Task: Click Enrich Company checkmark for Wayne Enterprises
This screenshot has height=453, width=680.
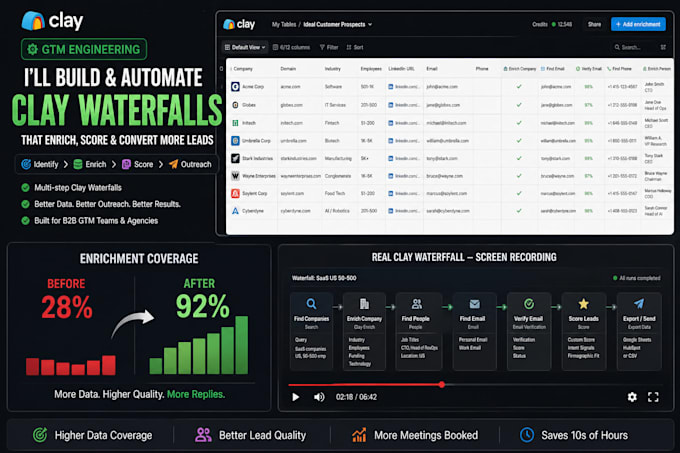Action: 519,176
